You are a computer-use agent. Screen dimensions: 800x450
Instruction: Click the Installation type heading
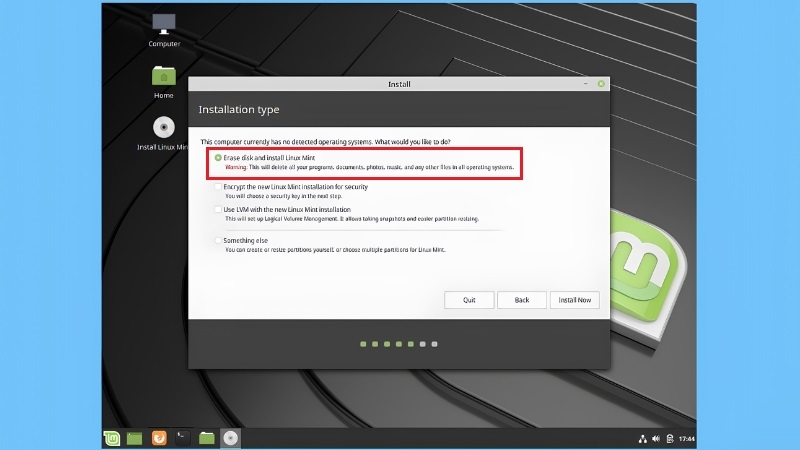coord(239,109)
